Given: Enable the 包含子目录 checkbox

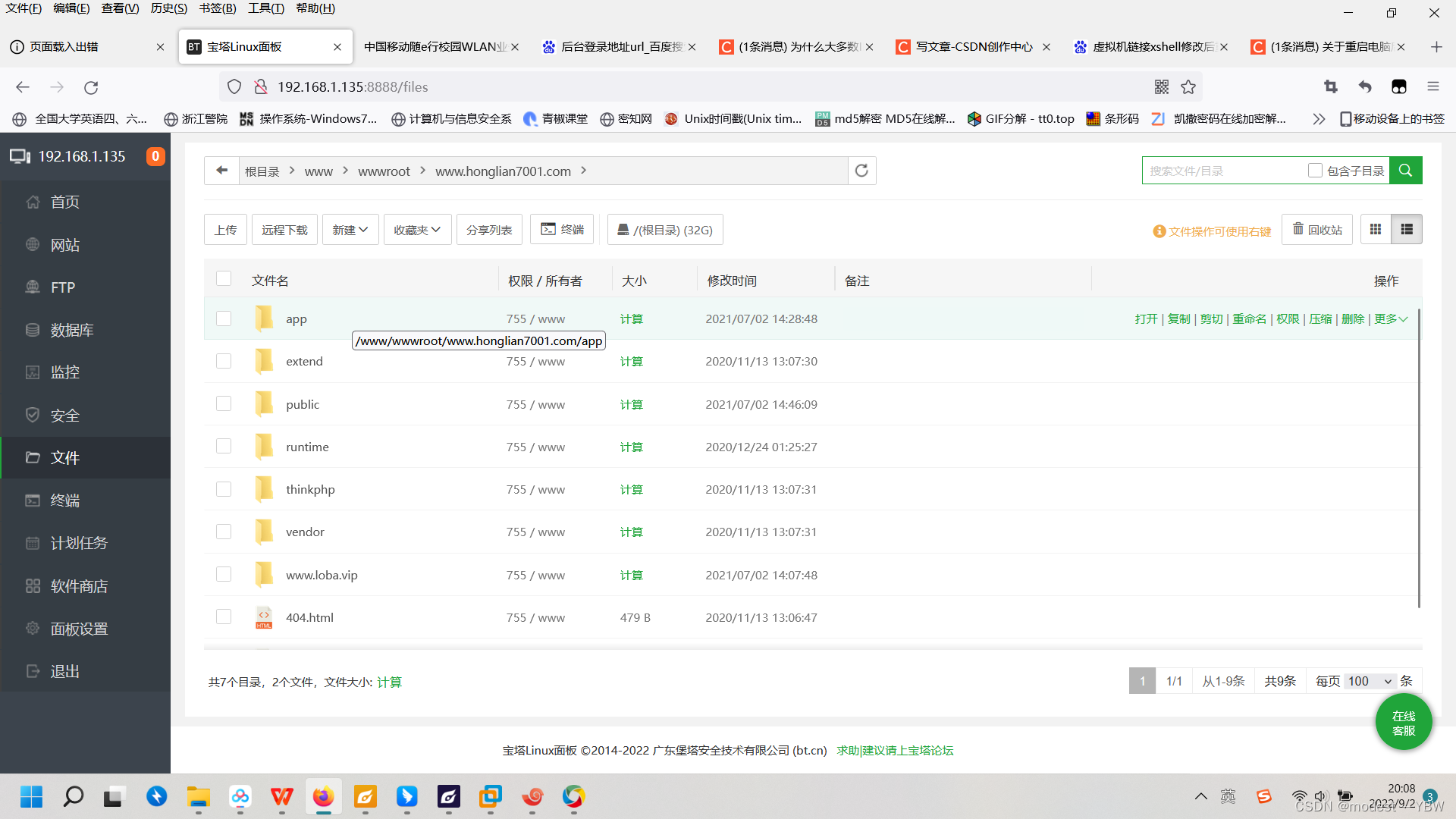Looking at the screenshot, I should (1315, 171).
